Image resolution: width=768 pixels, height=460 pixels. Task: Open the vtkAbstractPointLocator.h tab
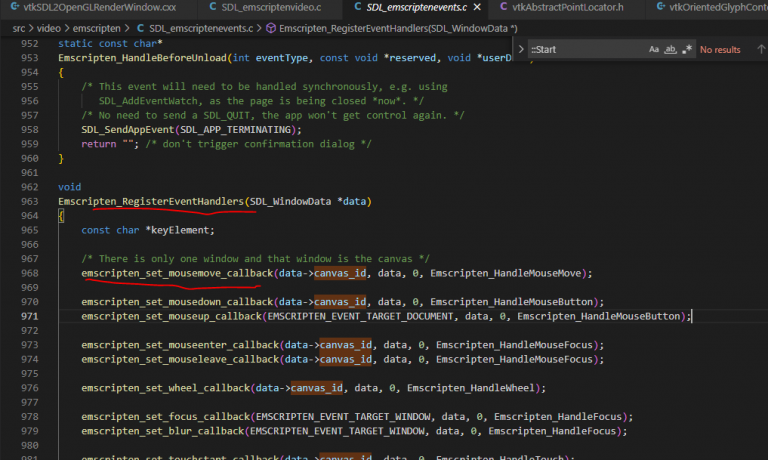pos(568,7)
